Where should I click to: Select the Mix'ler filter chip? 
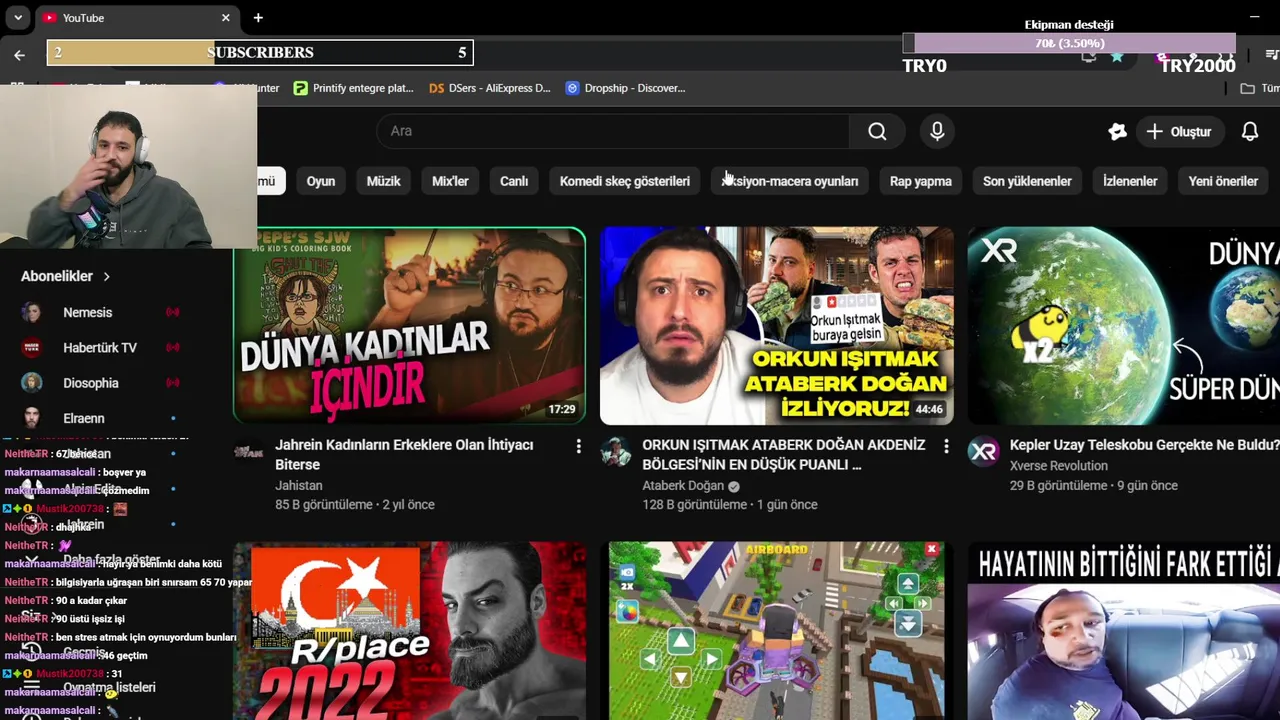point(450,181)
